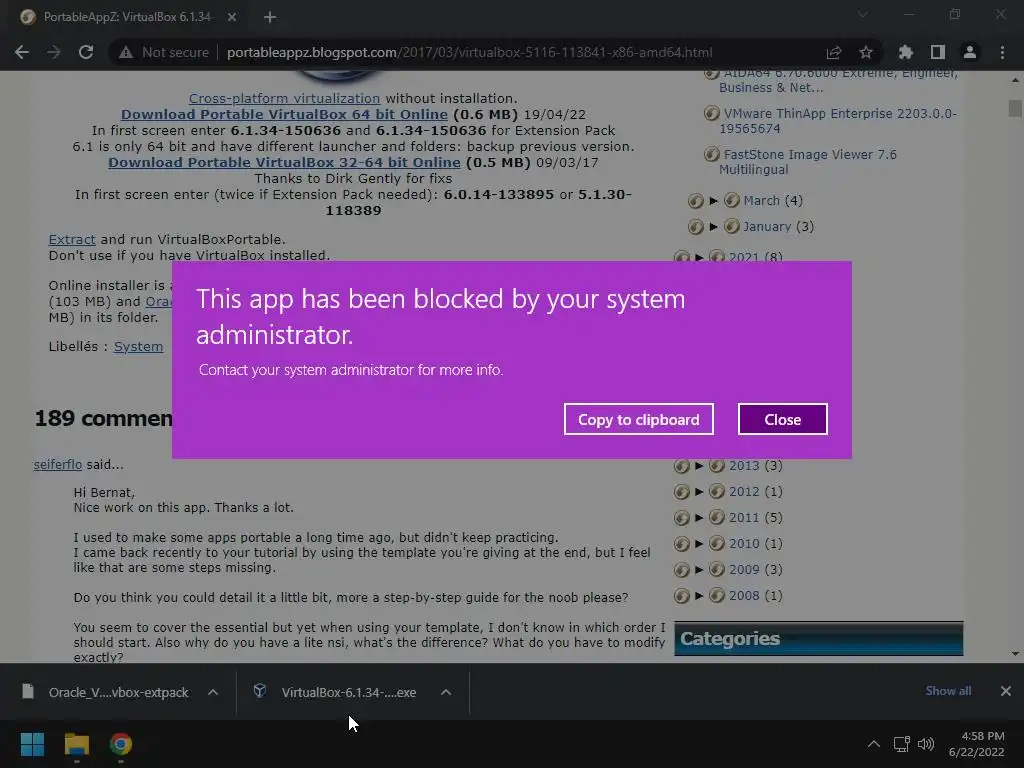This screenshot has width=1024, height=768.
Task: Click the page vertical scrollbar thumb
Action: (x=1014, y=108)
